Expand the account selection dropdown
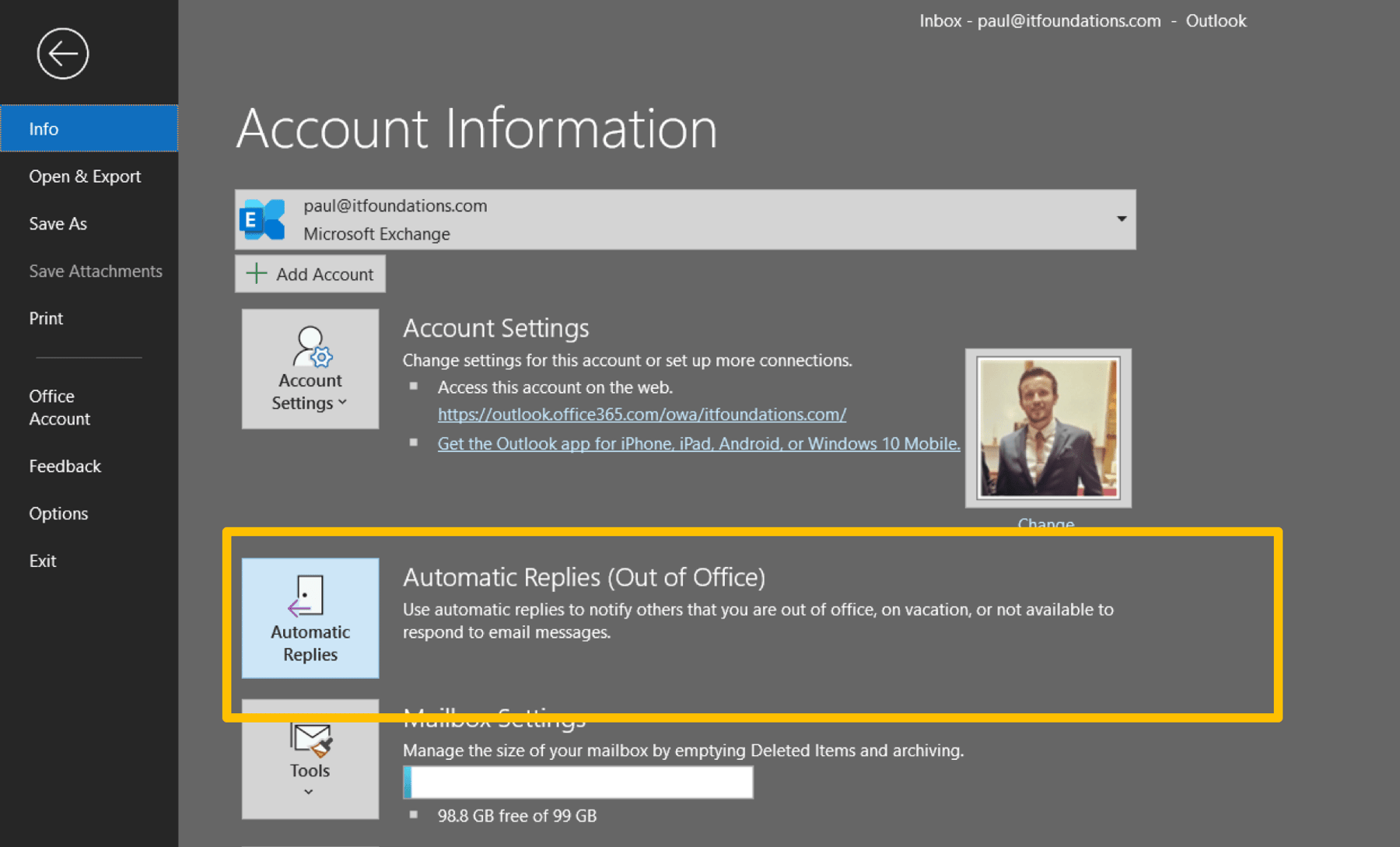This screenshot has width=1400, height=847. [x=1120, y=219]
